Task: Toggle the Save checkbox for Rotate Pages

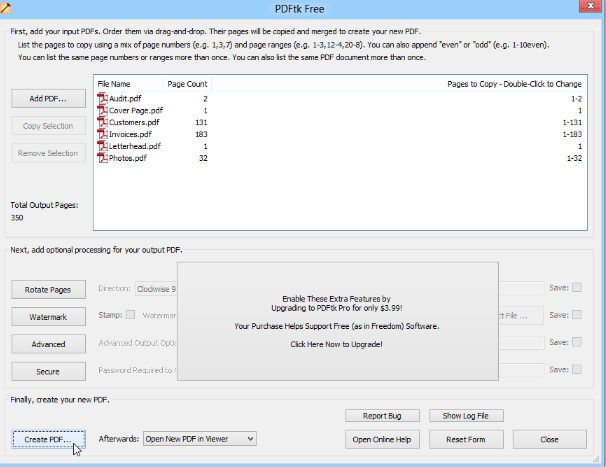Action: pyautogui.click(x=578, y=288)
